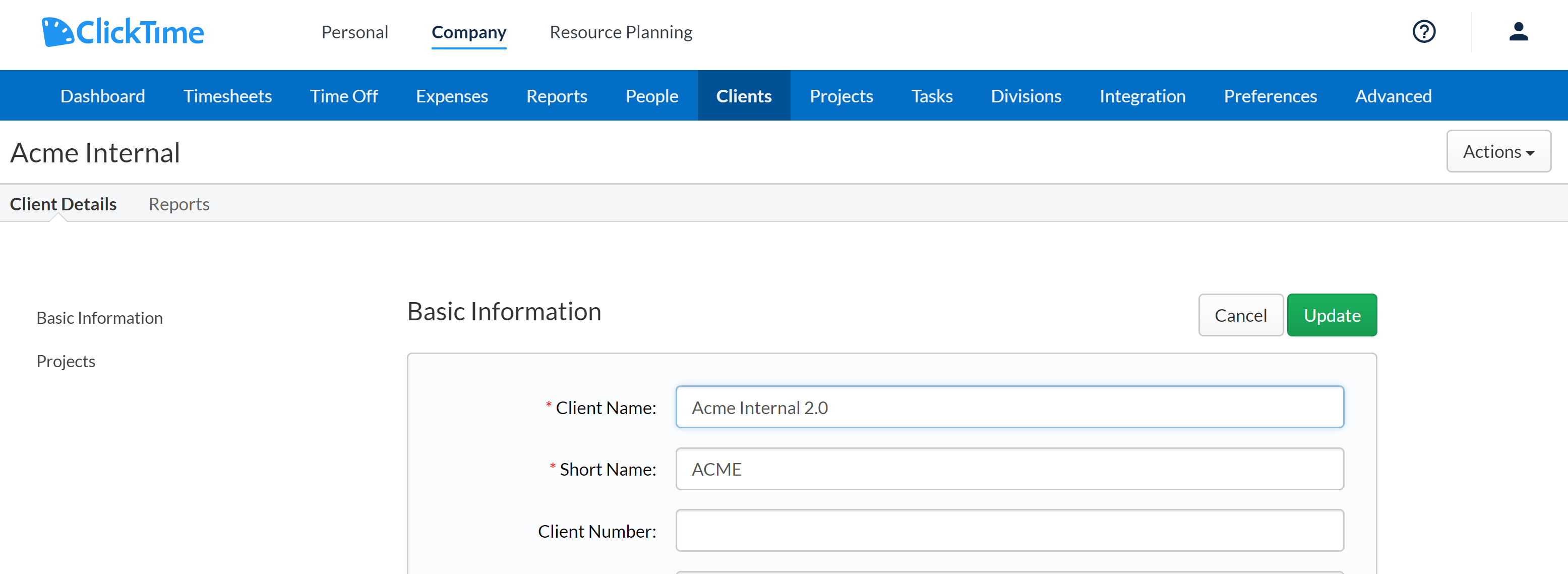
Task: Go to Resource Planning
Action: (x=621, y=32)
